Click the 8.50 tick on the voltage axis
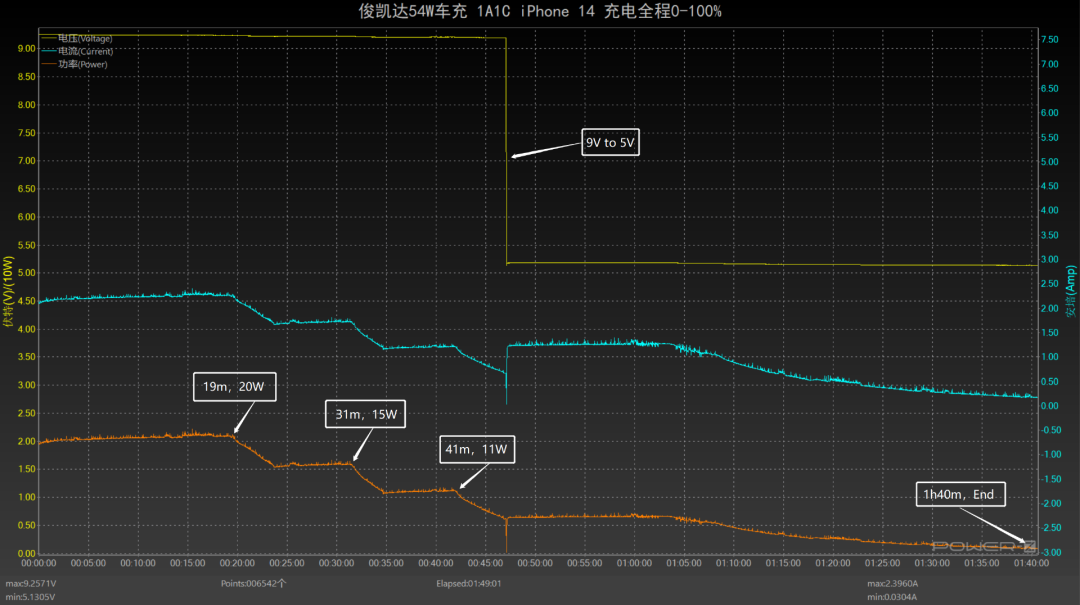Viewport: 1080px width, 605px height. 26,76
